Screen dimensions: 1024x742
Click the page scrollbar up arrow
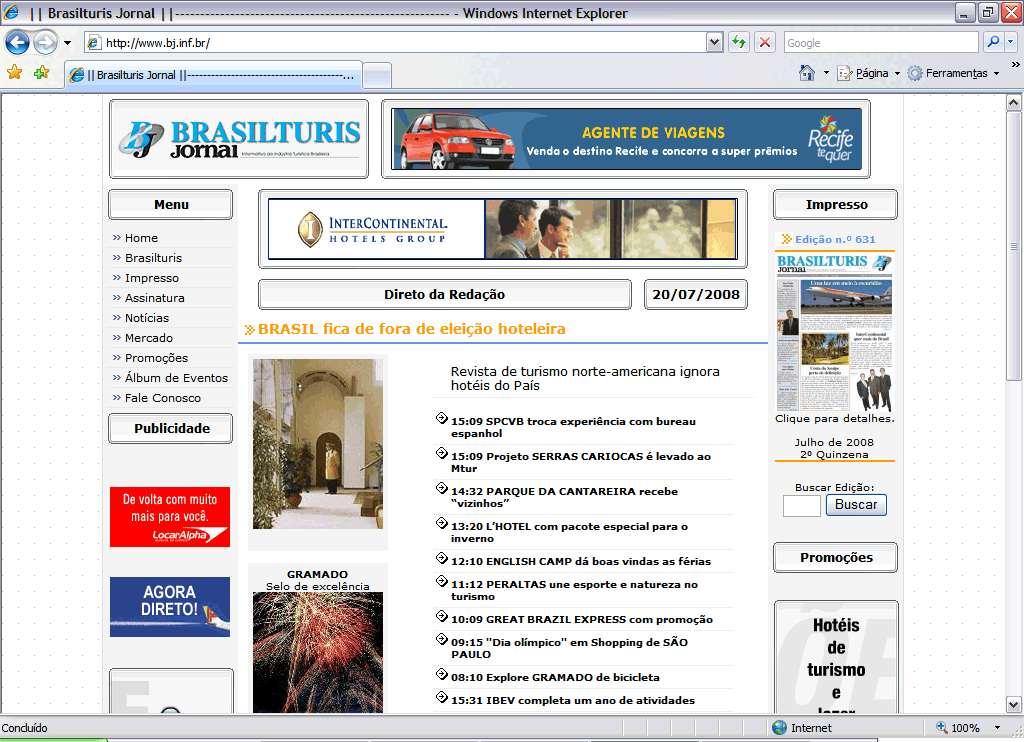coord(1014,103)
